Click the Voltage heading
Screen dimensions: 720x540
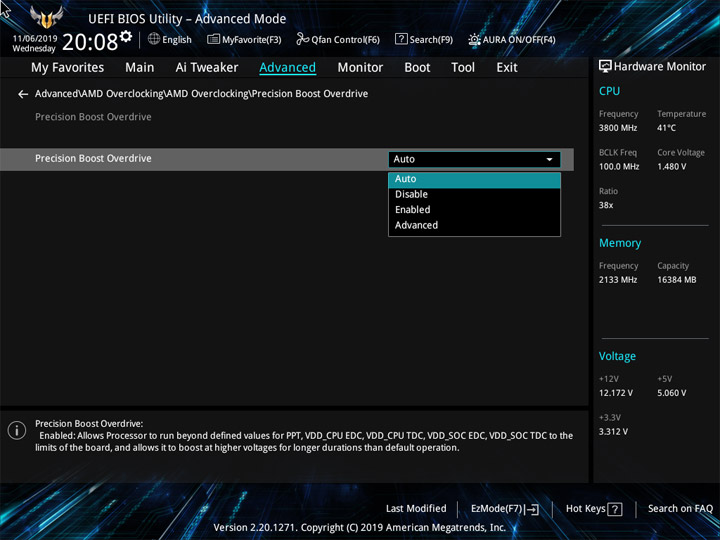coord(617,356)
